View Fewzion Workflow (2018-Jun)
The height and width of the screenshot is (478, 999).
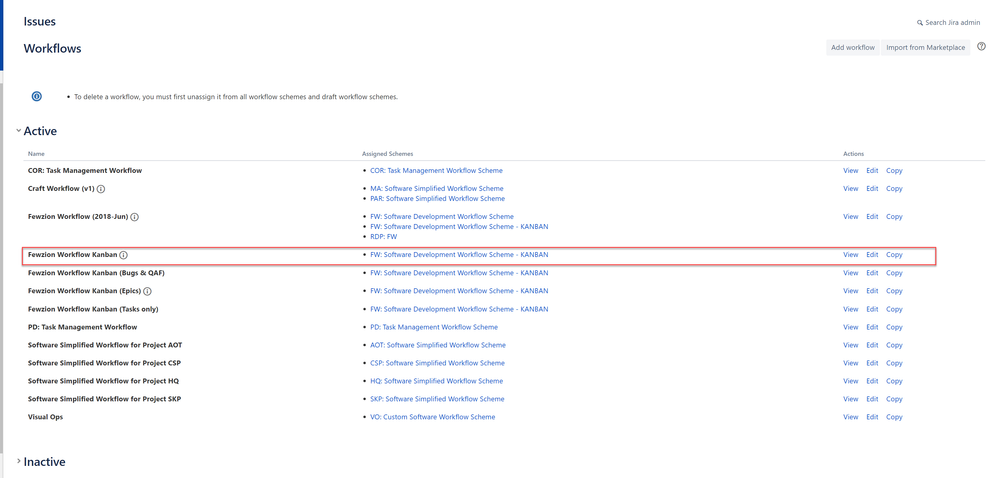click(851, 217)
